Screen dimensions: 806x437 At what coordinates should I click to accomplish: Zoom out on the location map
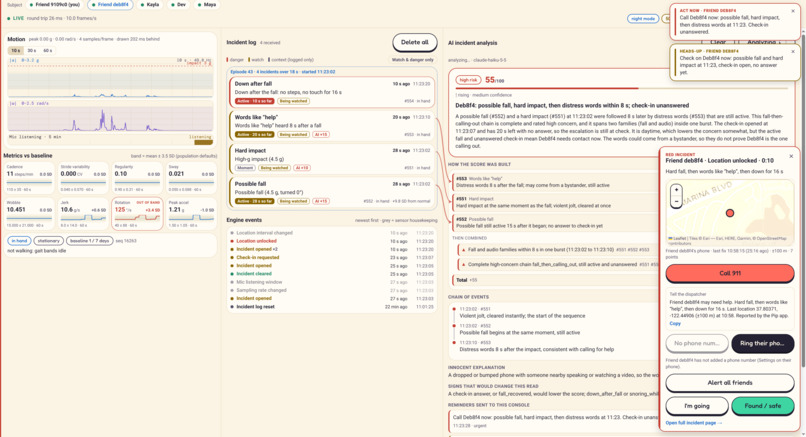pos(676,202)
